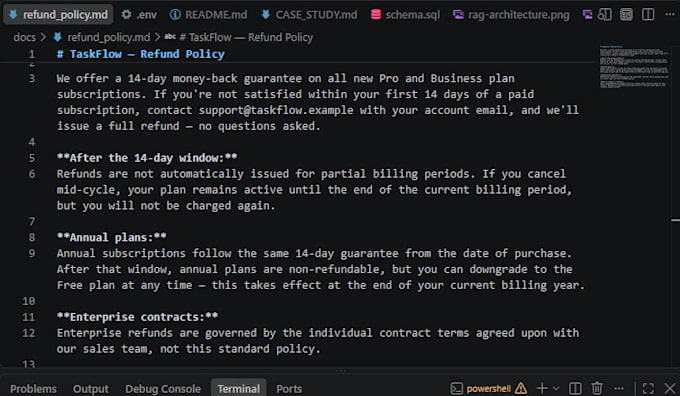Click the minimap code overview
Image resolution: width=680 pixels, height=396 pixels.
point(634,67)
